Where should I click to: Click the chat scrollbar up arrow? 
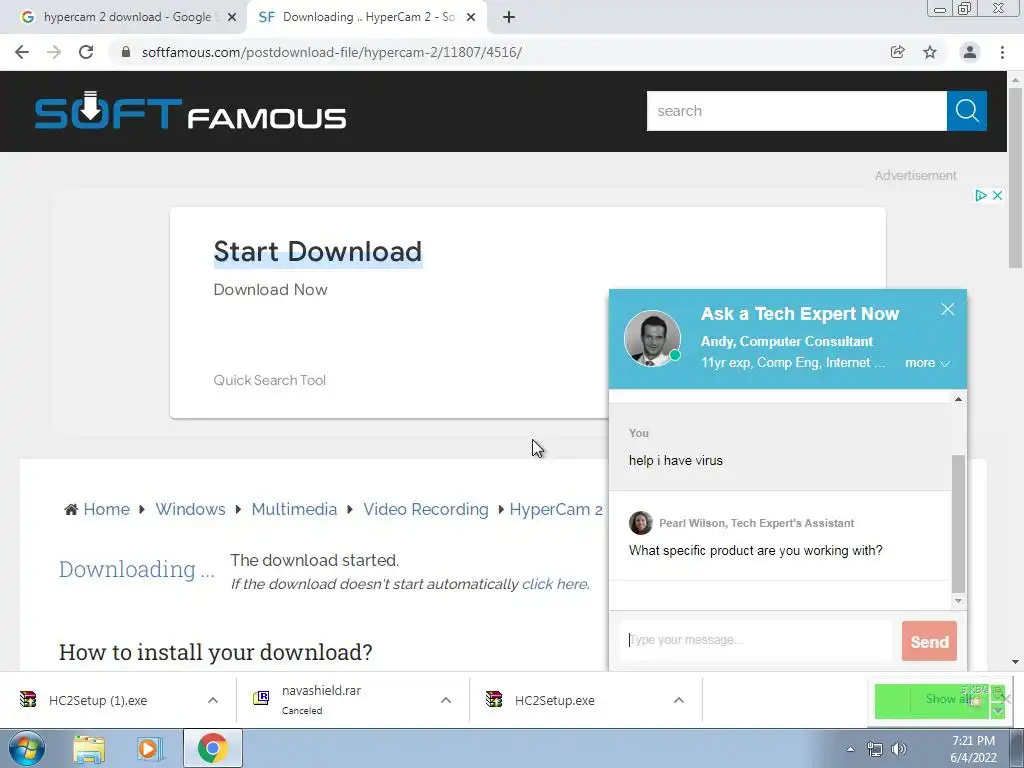tap(958, 399)
